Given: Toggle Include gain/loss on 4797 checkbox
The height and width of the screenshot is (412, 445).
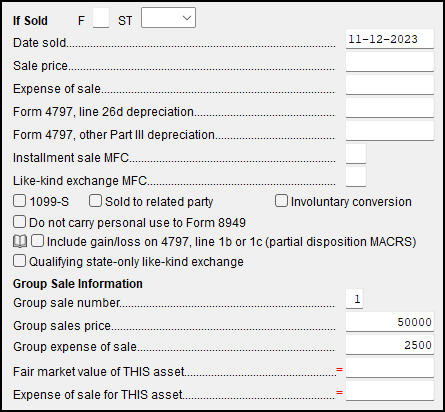Looking at the screenshot, I should [37, 241].
